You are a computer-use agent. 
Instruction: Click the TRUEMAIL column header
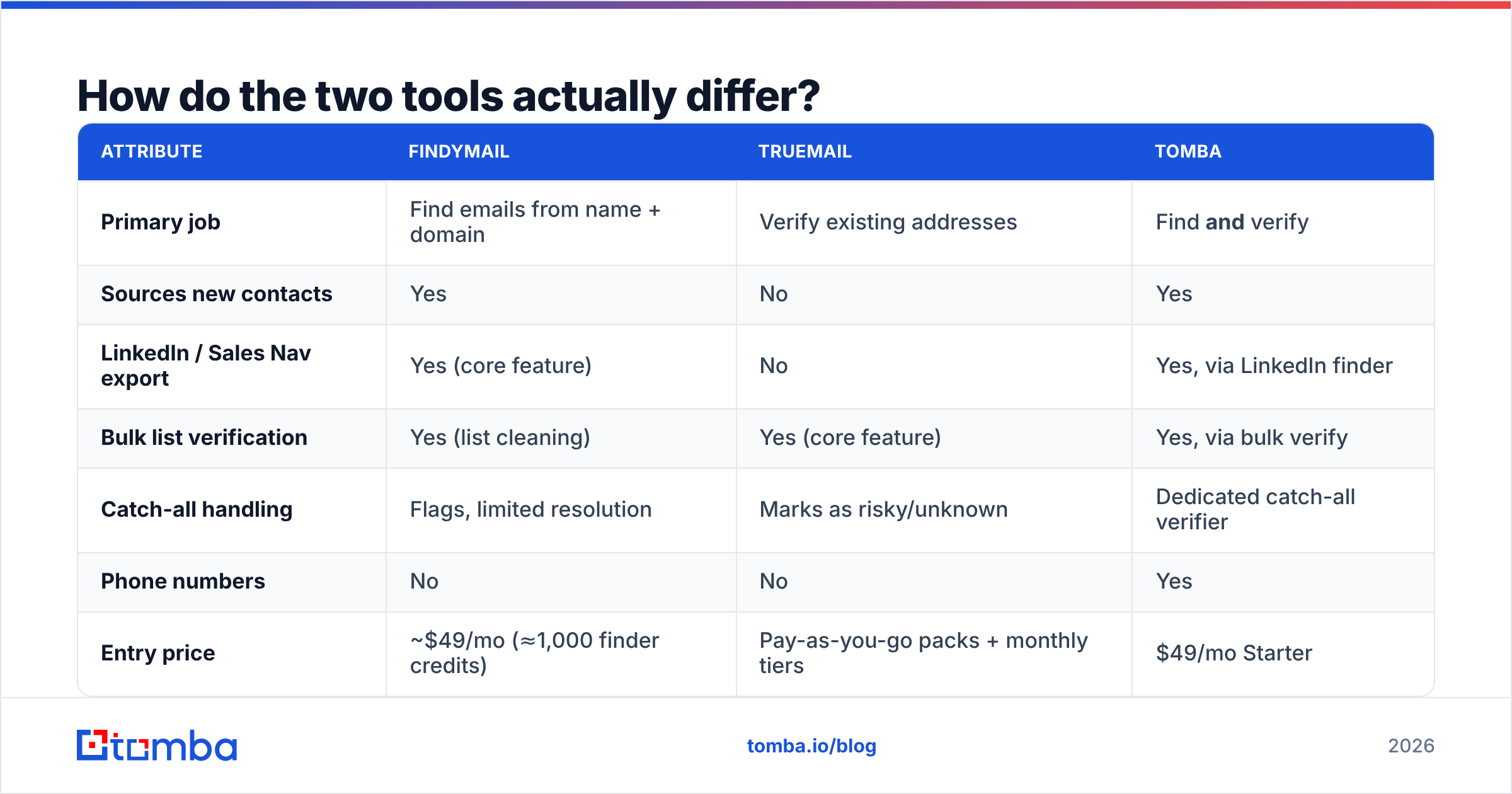[x=805, y=152]
